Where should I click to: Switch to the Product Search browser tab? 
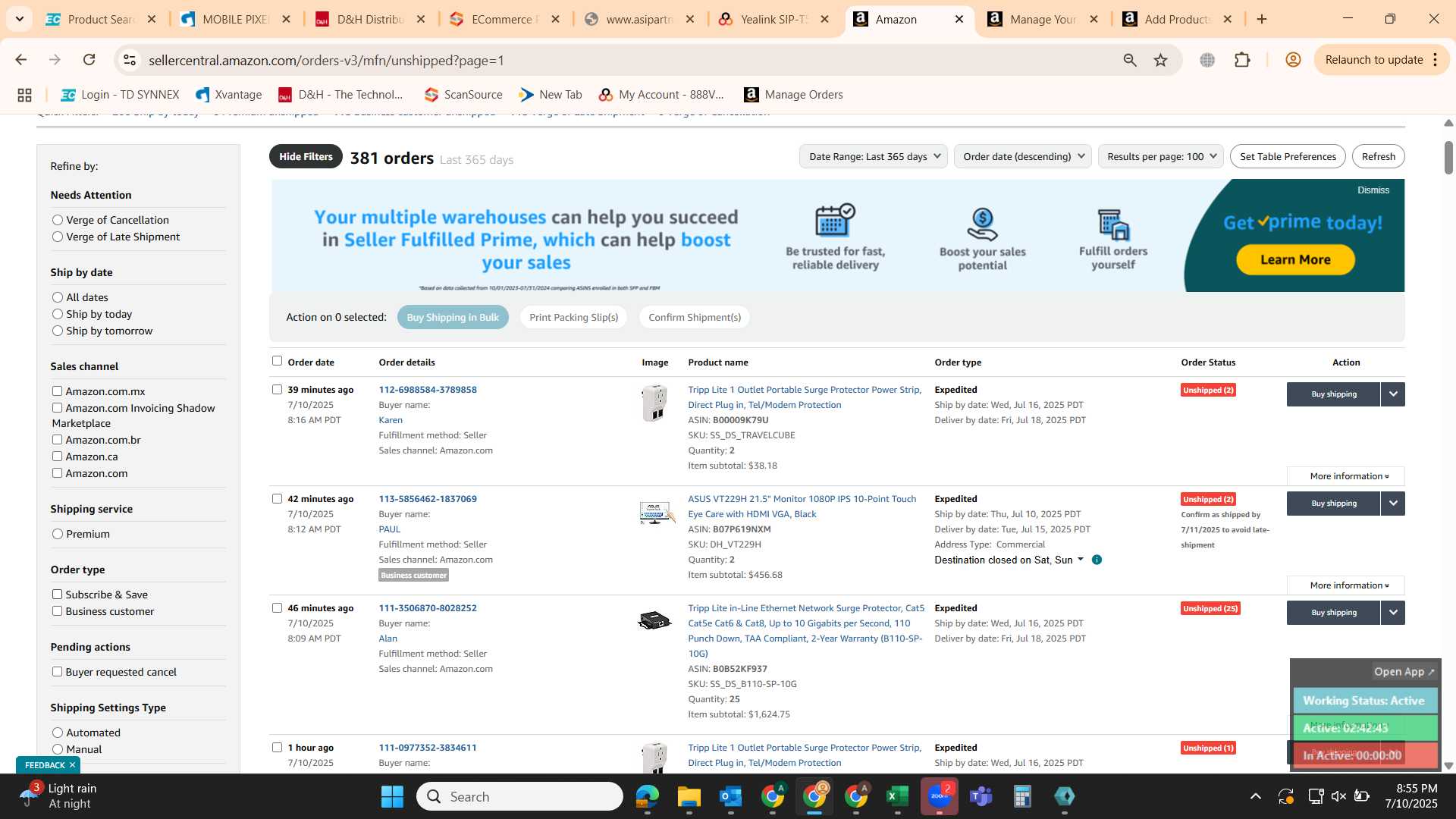pos(101,19)
